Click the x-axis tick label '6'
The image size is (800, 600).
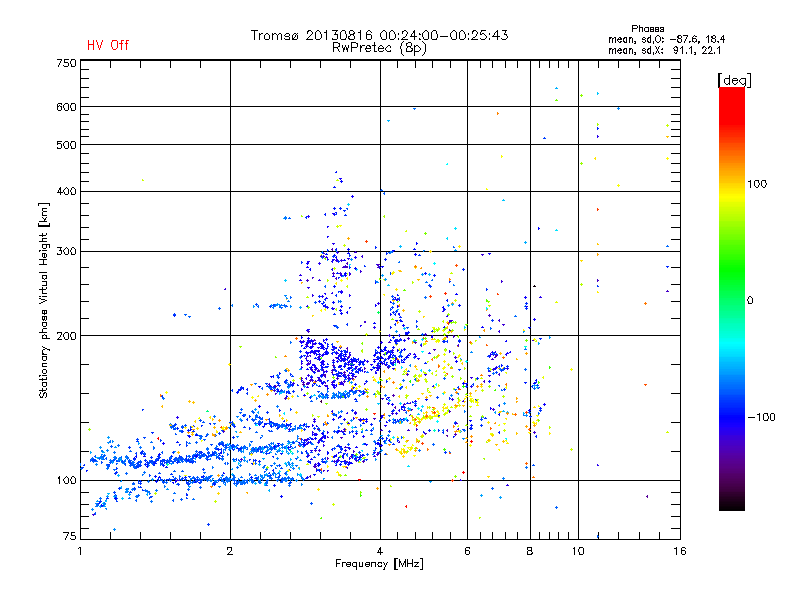coord(467,551)
